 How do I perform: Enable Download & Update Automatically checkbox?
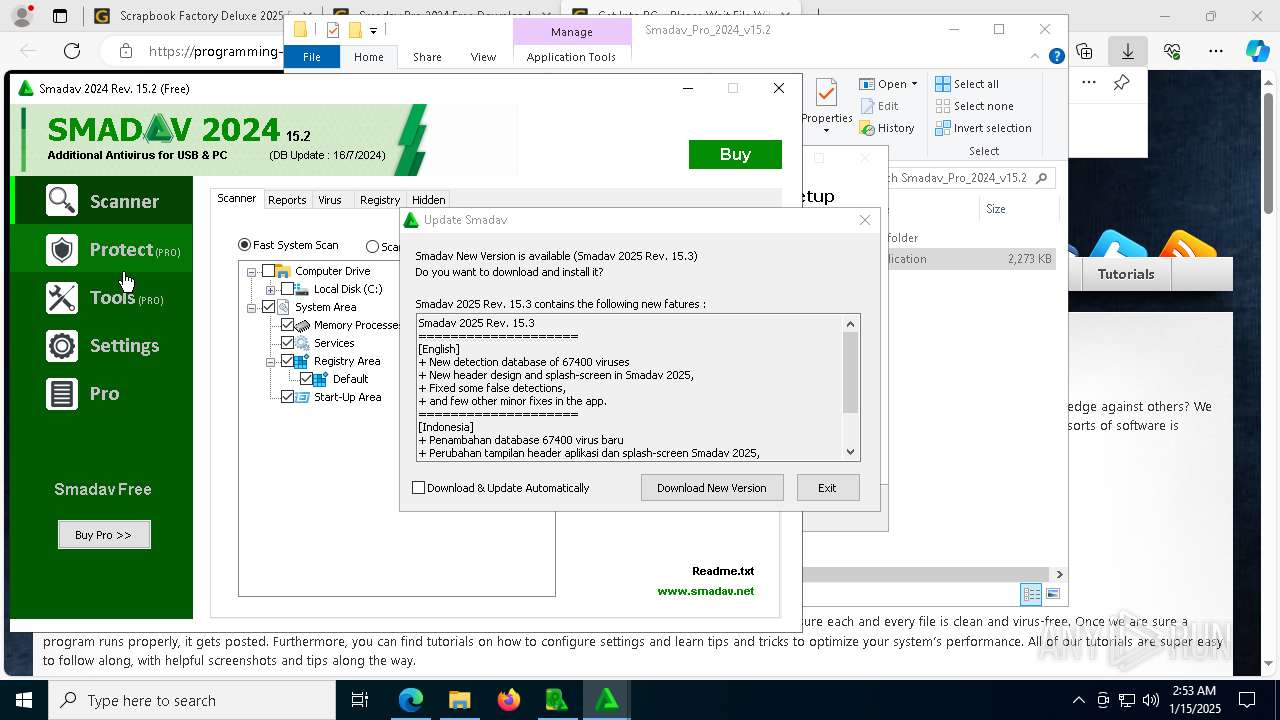[x=419, y=488]
